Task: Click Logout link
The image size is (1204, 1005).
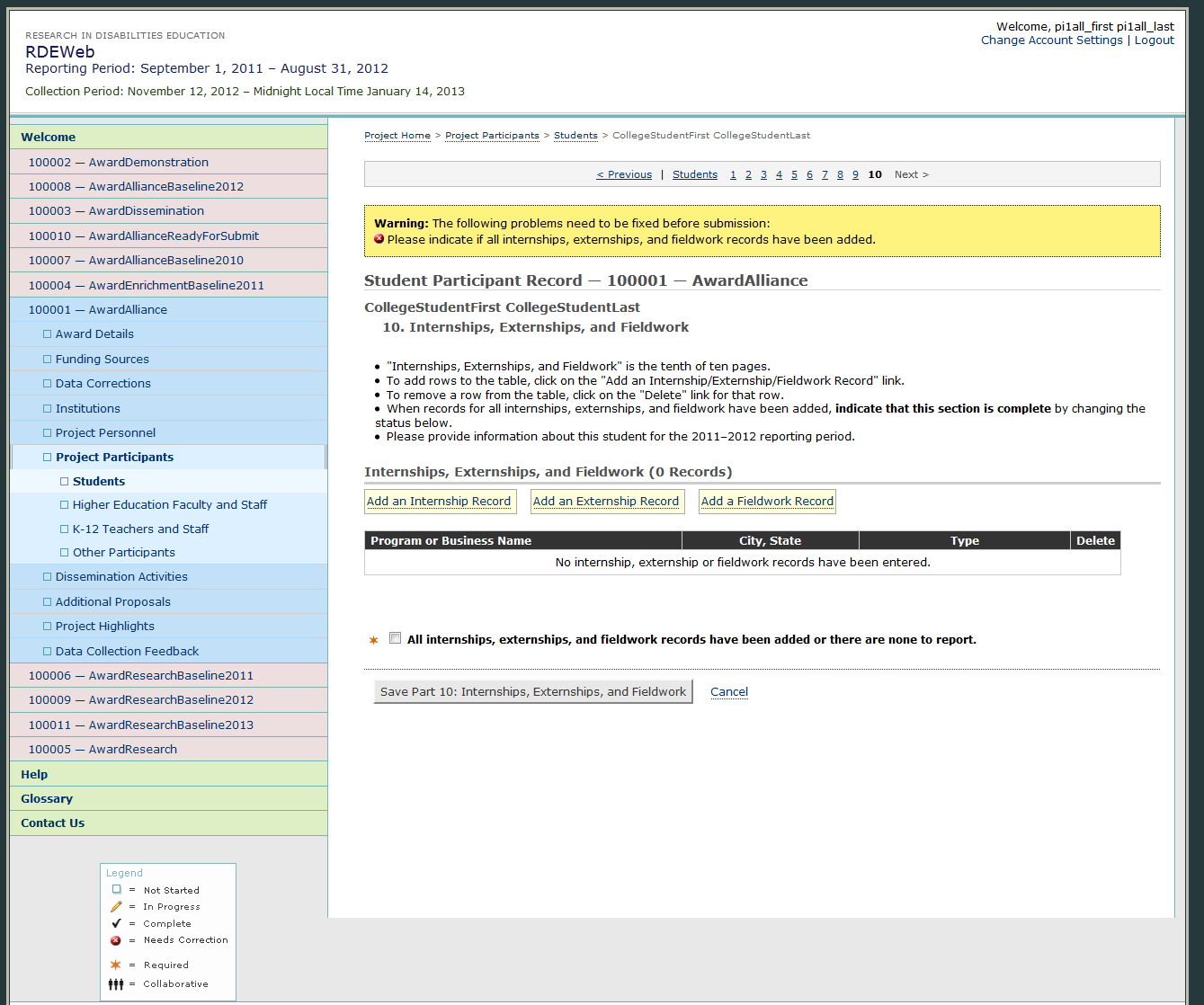Action: pyautogui.click(x=1154, y=40)
